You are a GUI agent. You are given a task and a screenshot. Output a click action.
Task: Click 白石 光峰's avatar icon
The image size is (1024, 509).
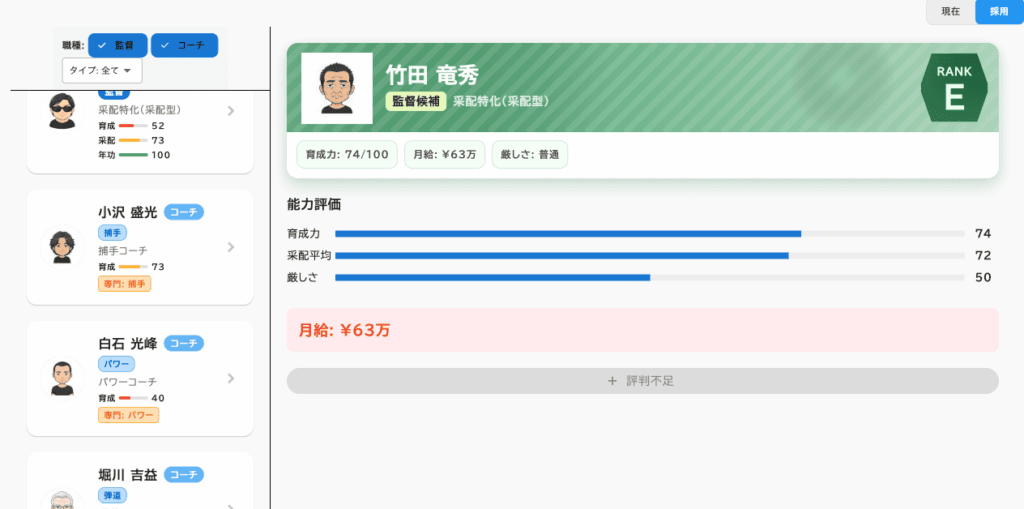click(x=62, y=377)
